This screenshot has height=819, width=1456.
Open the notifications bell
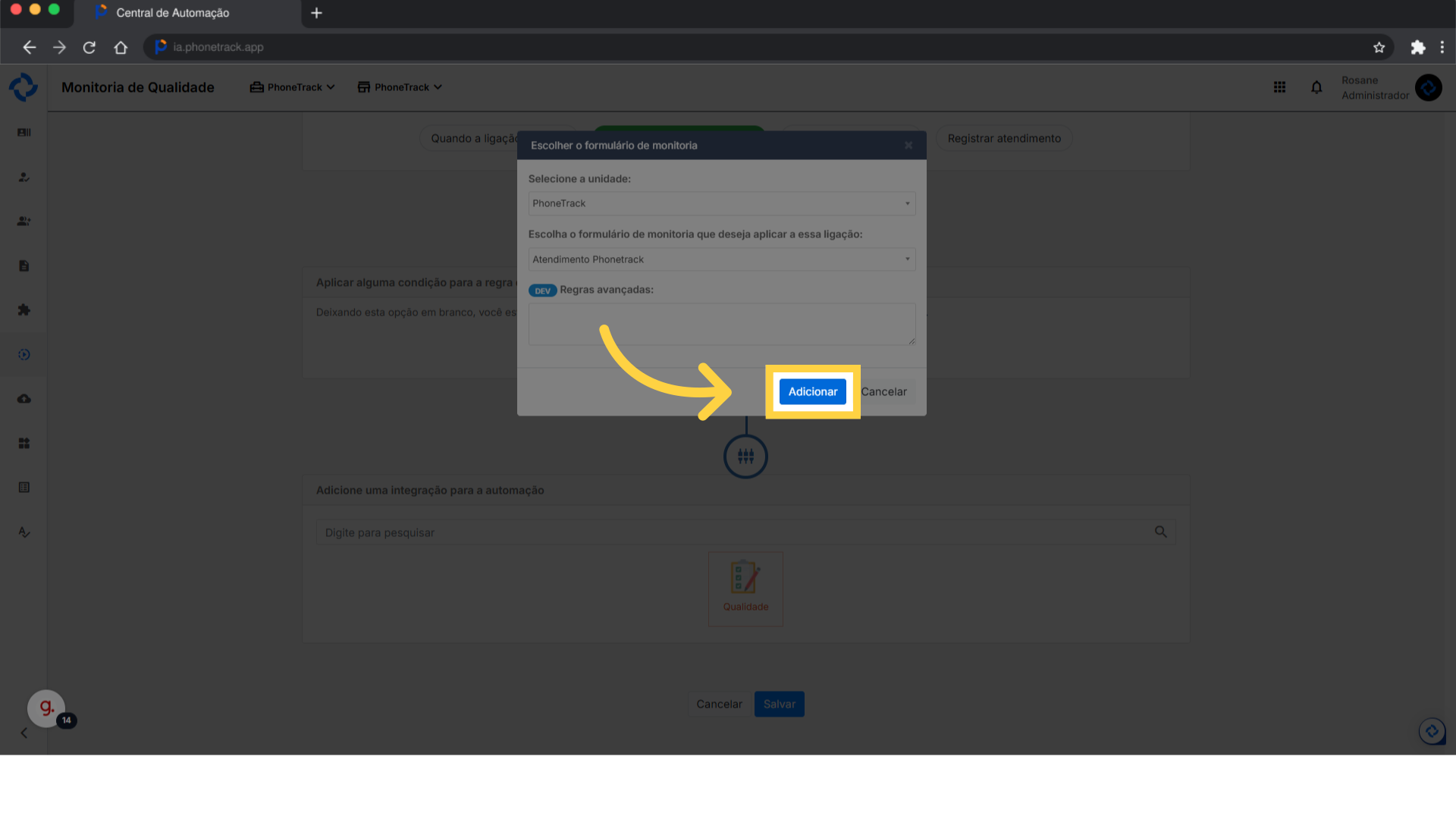point(1316,87)
